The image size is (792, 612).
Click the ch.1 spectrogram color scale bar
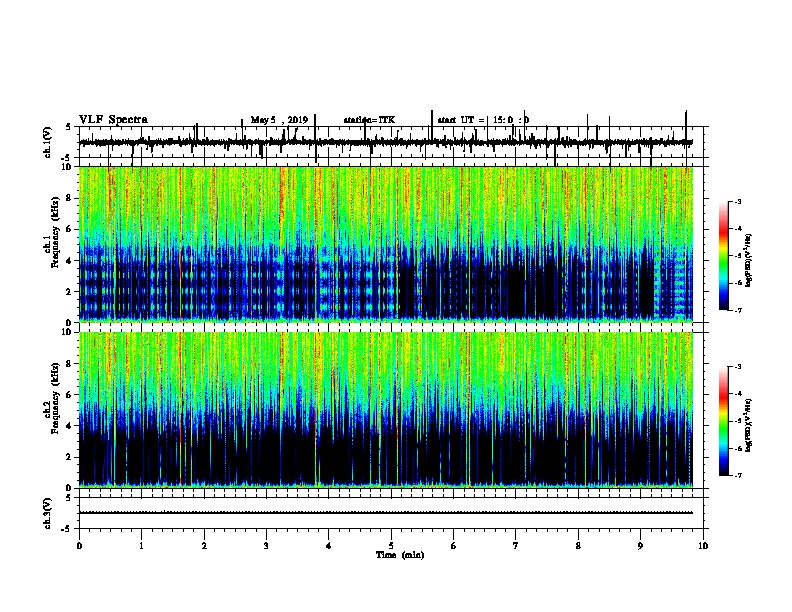coord(723,256)
